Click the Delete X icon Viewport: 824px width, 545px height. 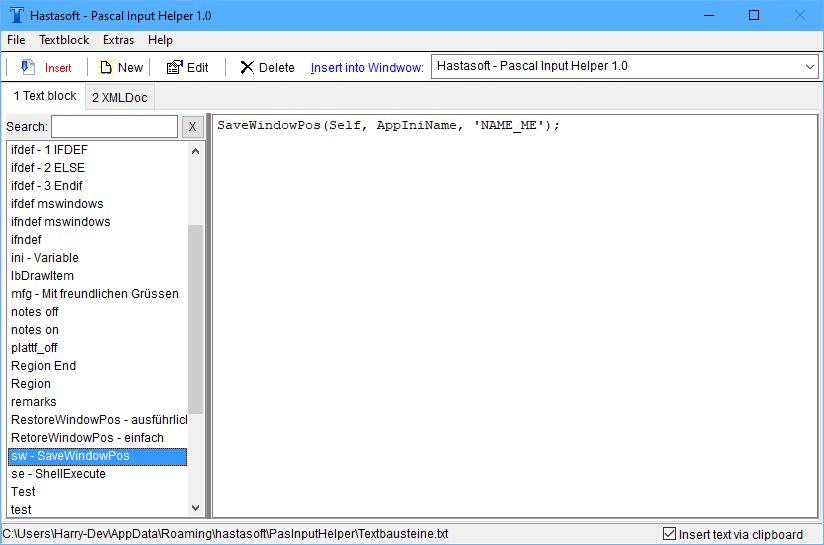tap(247, 67)
